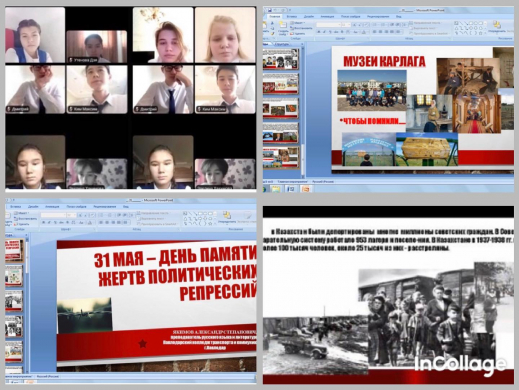The image size is (519, 390).
Task: Select fourth slide thumbnail in 31 мая window
Action: pyautogui.click(x=14, y=325)
